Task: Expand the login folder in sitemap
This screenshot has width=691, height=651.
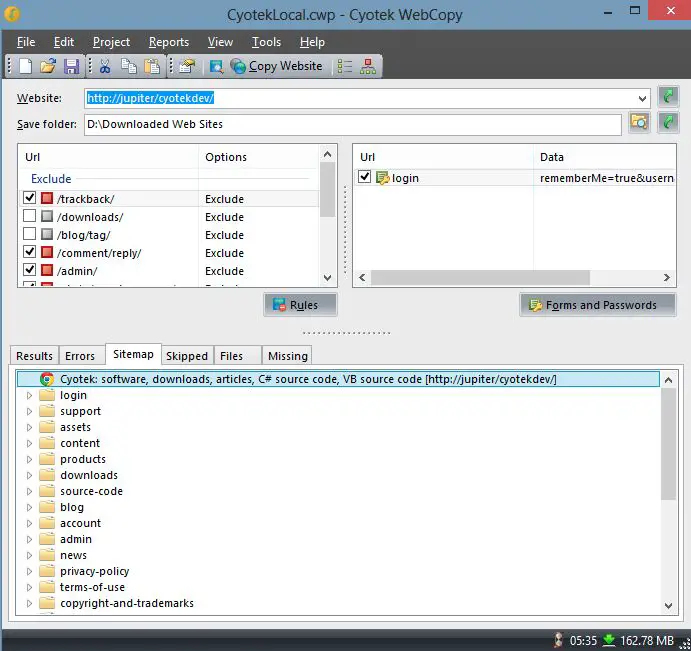Action: click(29, 395)
